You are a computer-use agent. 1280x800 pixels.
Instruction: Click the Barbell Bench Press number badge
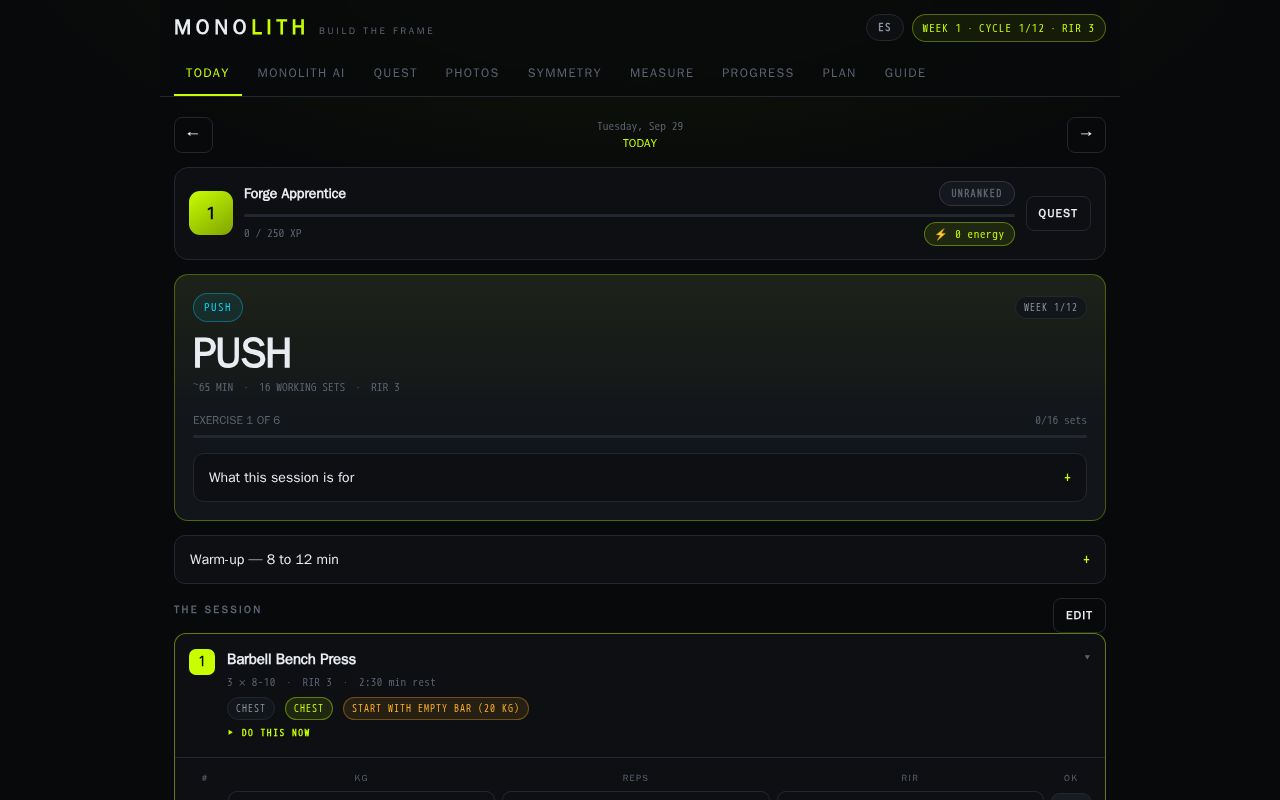click(202, 662)
